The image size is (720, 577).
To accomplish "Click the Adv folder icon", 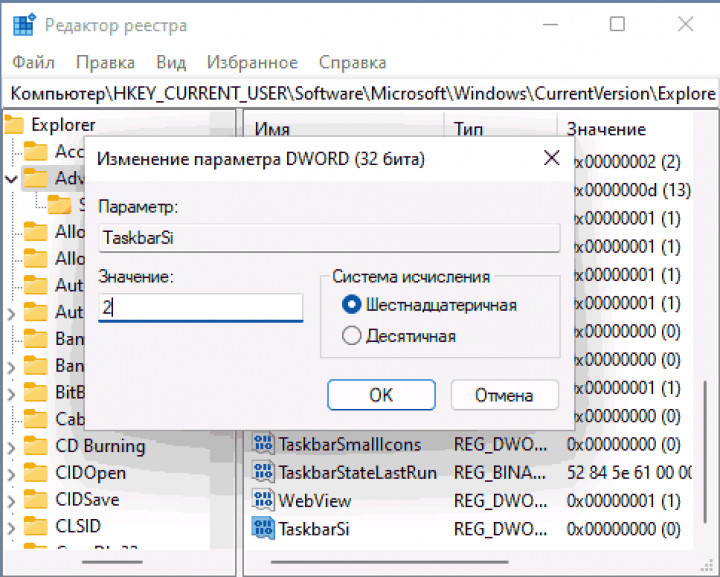I will click(35, 178).
